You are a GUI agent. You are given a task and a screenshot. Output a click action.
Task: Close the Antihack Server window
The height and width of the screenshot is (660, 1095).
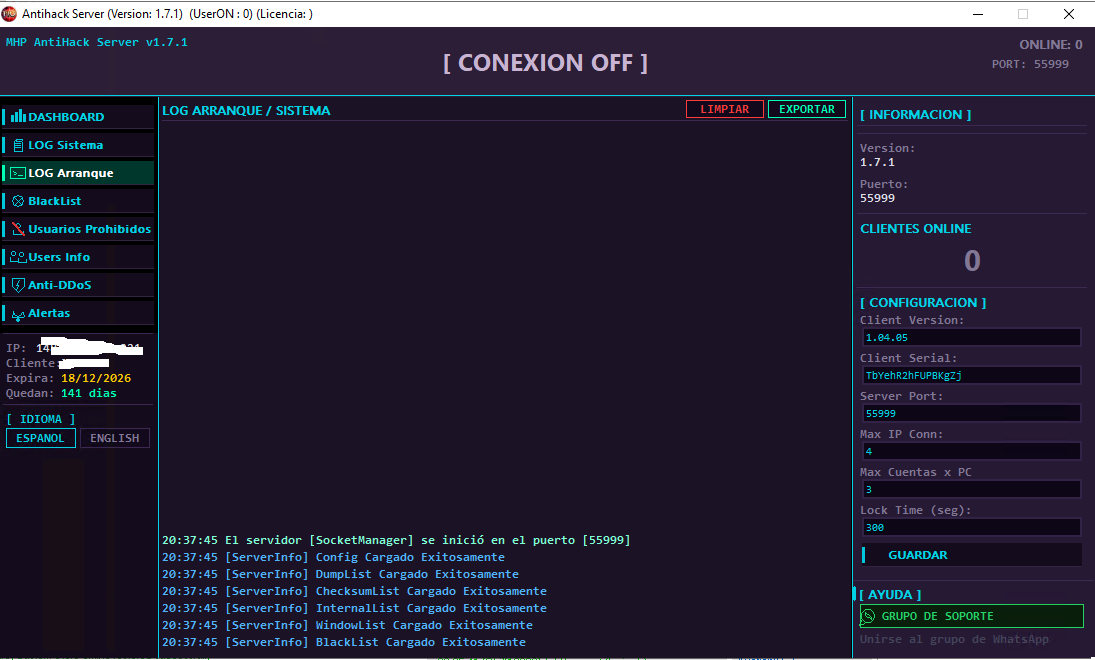(1068, 14)
